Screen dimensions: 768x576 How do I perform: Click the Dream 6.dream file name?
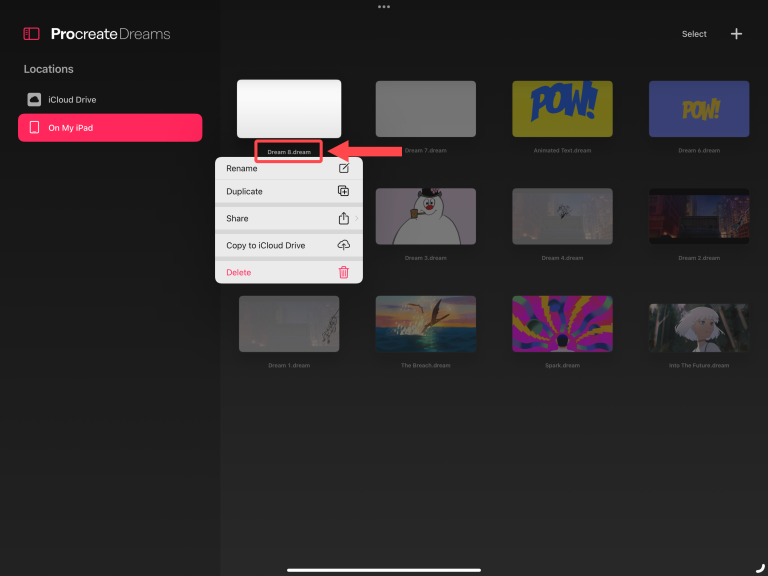tap(699, 150)
